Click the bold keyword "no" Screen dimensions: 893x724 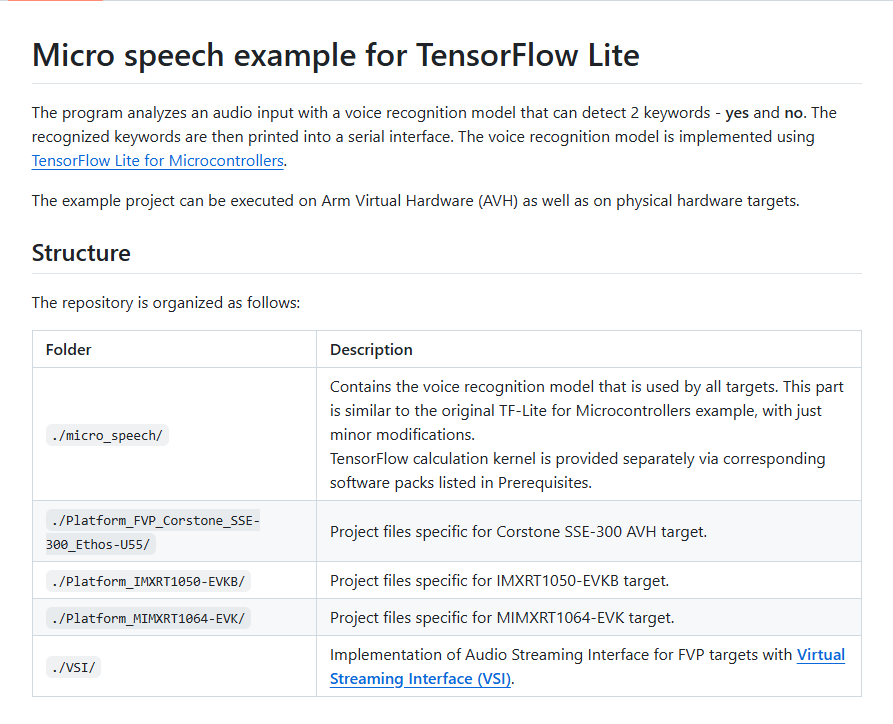794,112
